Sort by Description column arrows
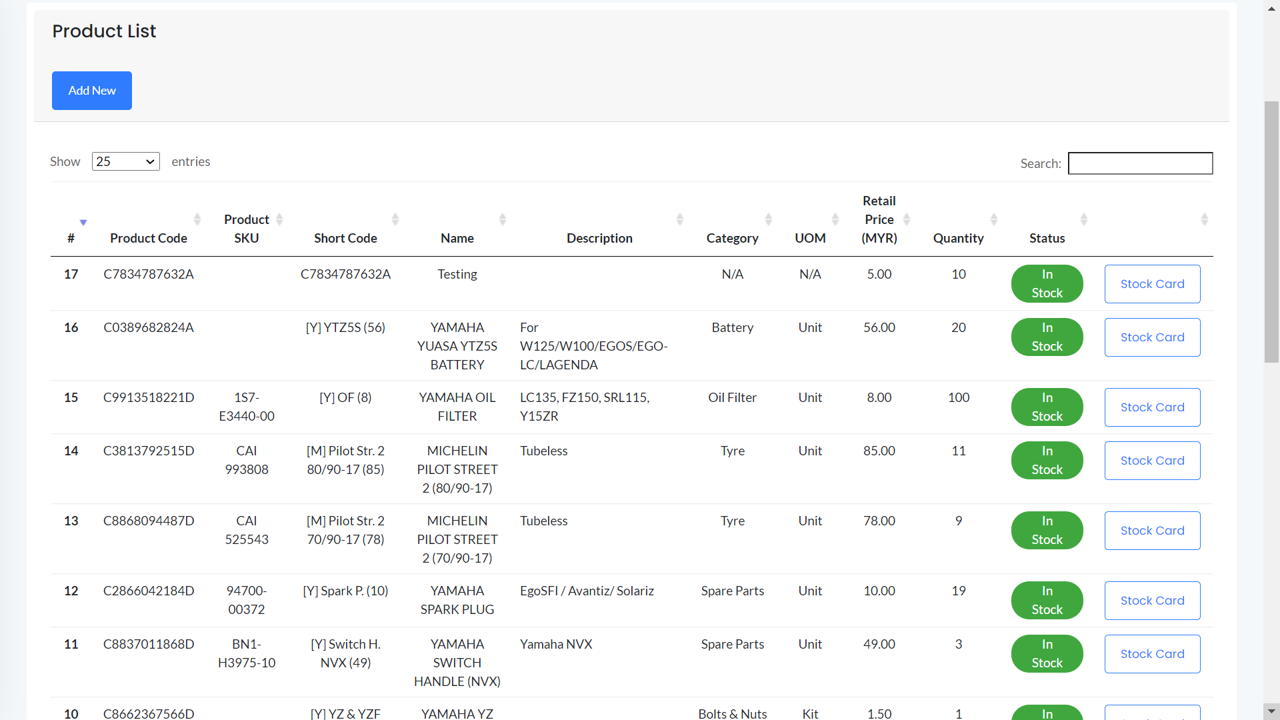This screenshot has width=1280, height=720. pos(679,219)
